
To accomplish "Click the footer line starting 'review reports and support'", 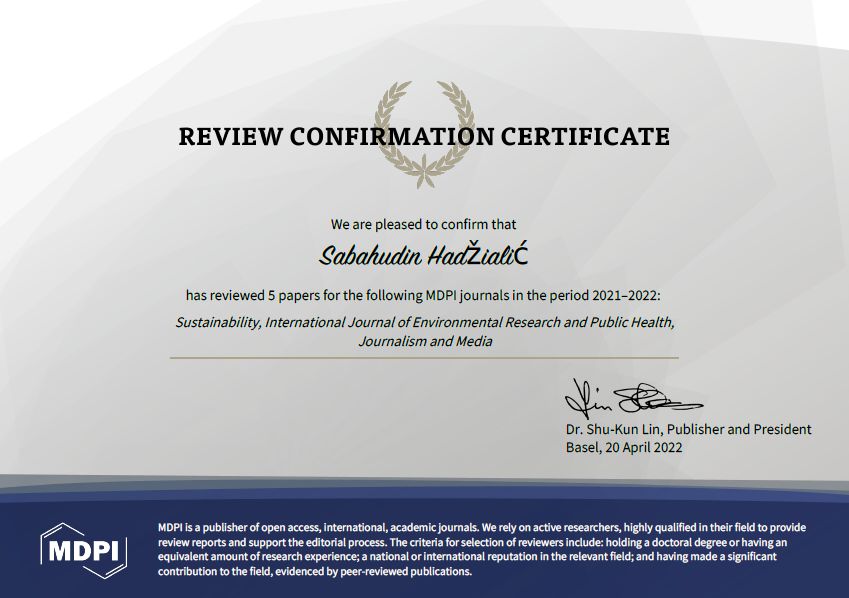I will coord(472,542).
